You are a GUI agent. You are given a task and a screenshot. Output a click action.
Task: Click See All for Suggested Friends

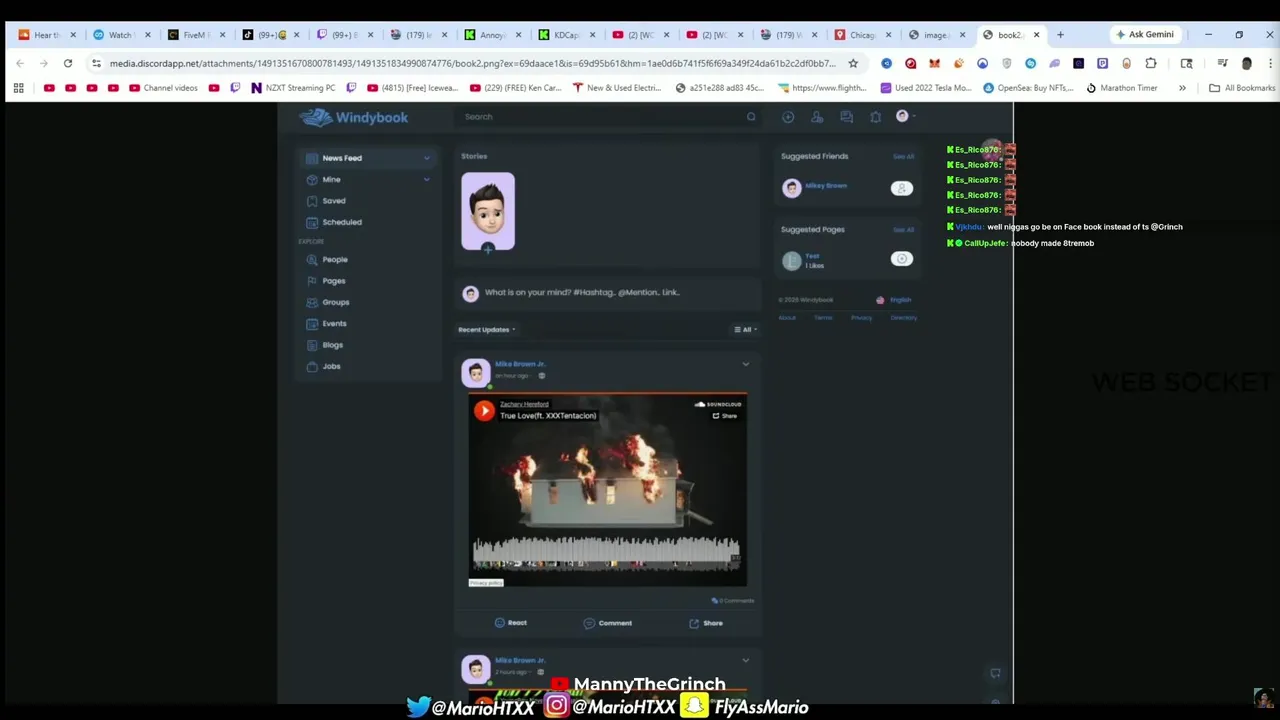[x=903, y=157]
